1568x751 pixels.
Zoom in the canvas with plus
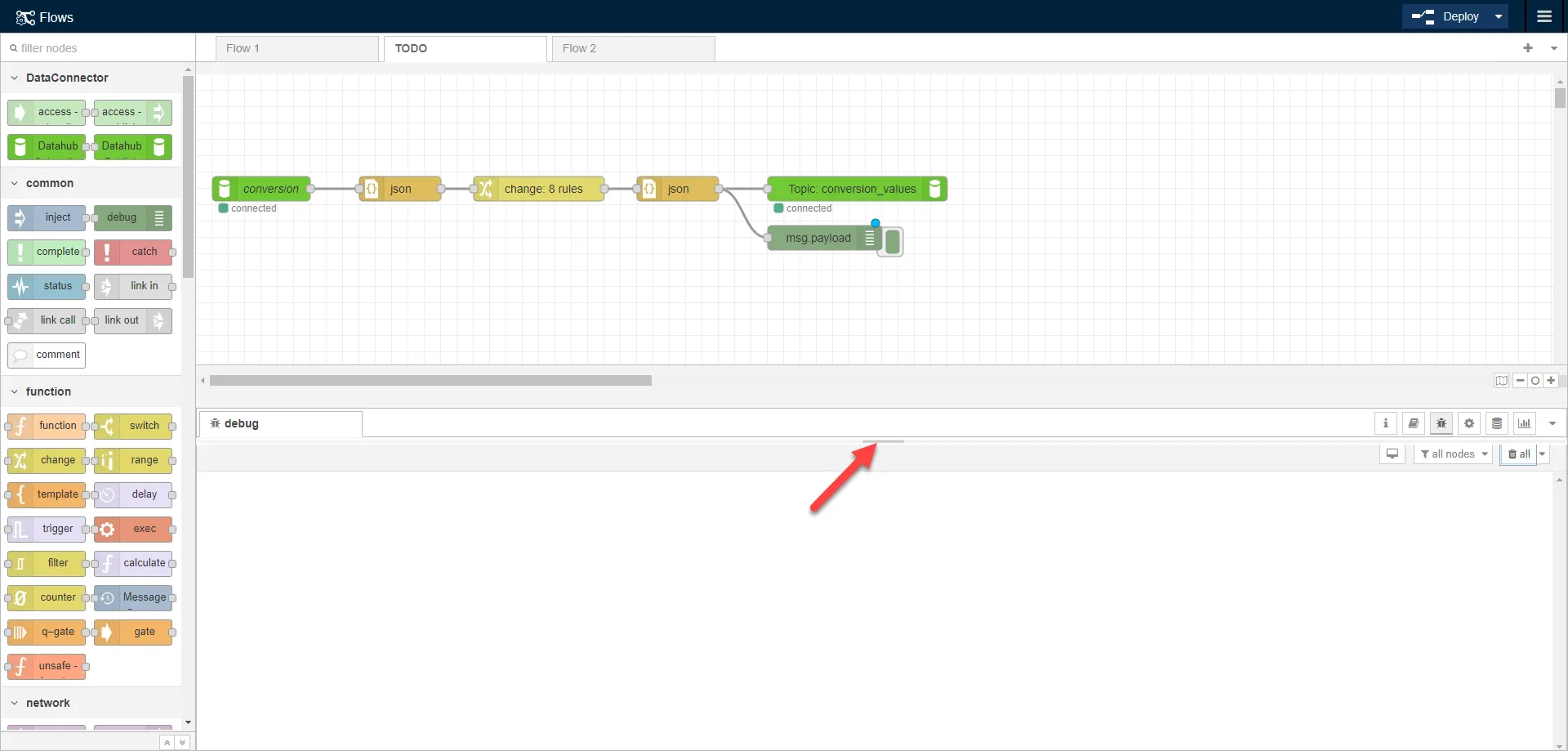click(x=1551, y=381)
